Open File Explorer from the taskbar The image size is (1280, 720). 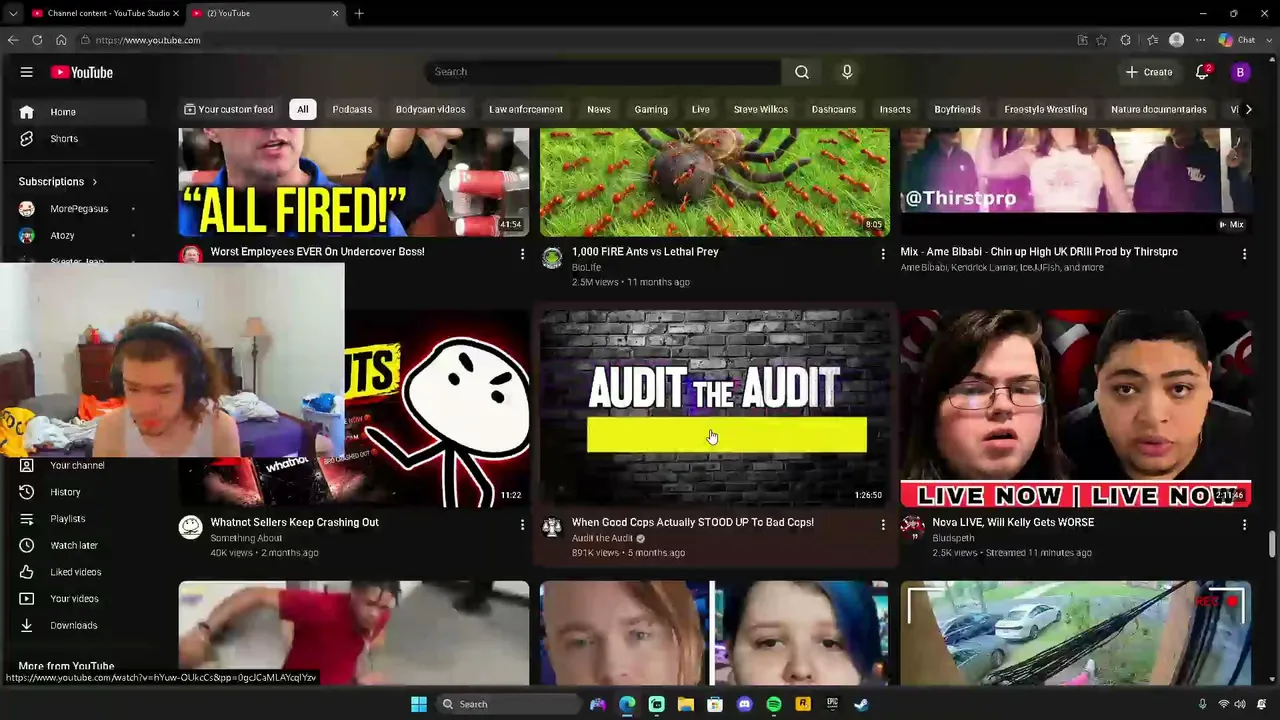(686, 704)
